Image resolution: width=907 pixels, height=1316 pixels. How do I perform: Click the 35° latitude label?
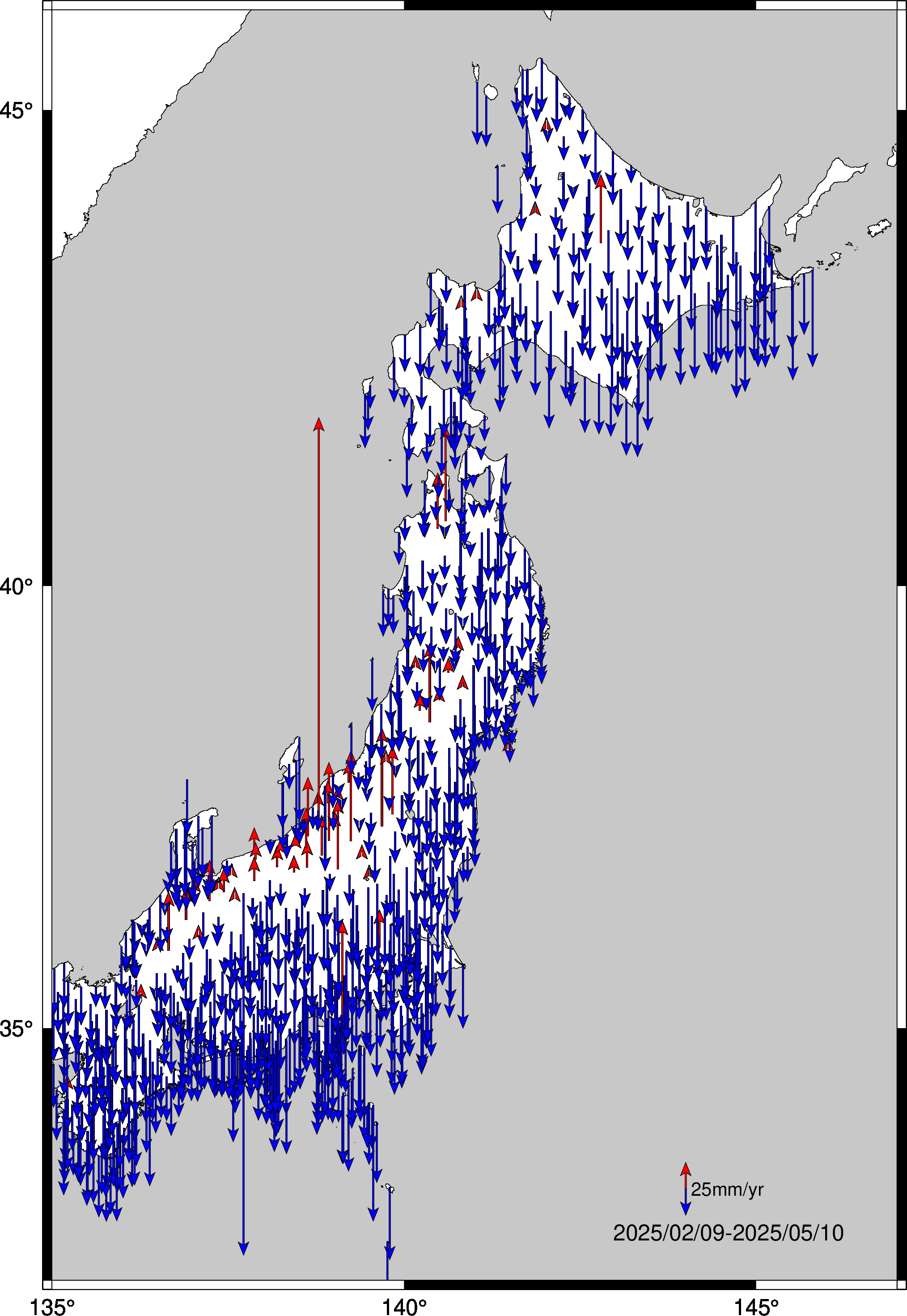click(17, 1028)
